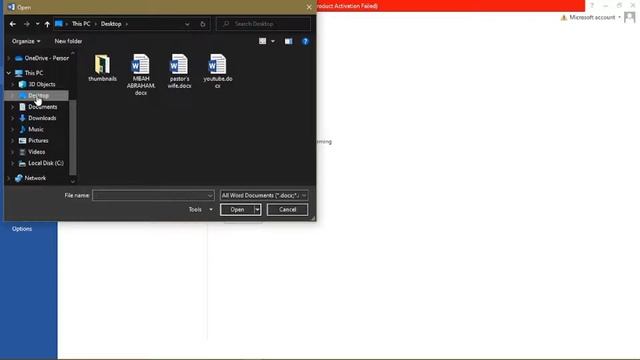Image resolution: width=640 pixels, height=360 pixels.
Task: Select the thumbnails folder
Action: tap(102, 68)
